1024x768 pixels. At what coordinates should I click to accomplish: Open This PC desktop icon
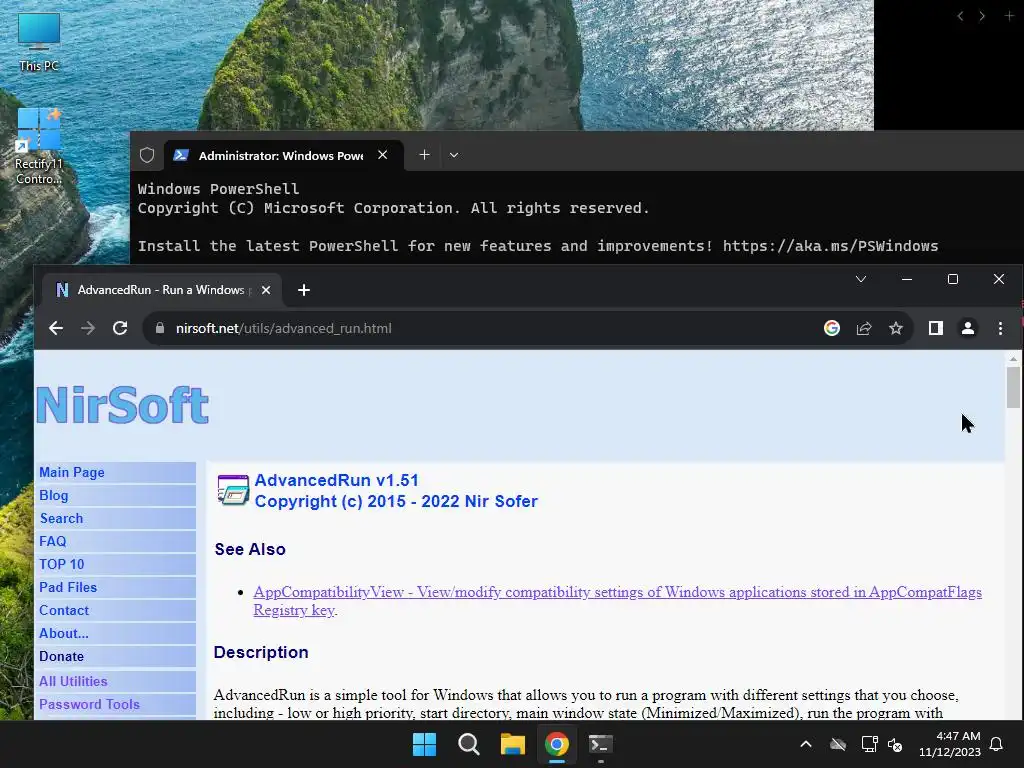point(39,42)
